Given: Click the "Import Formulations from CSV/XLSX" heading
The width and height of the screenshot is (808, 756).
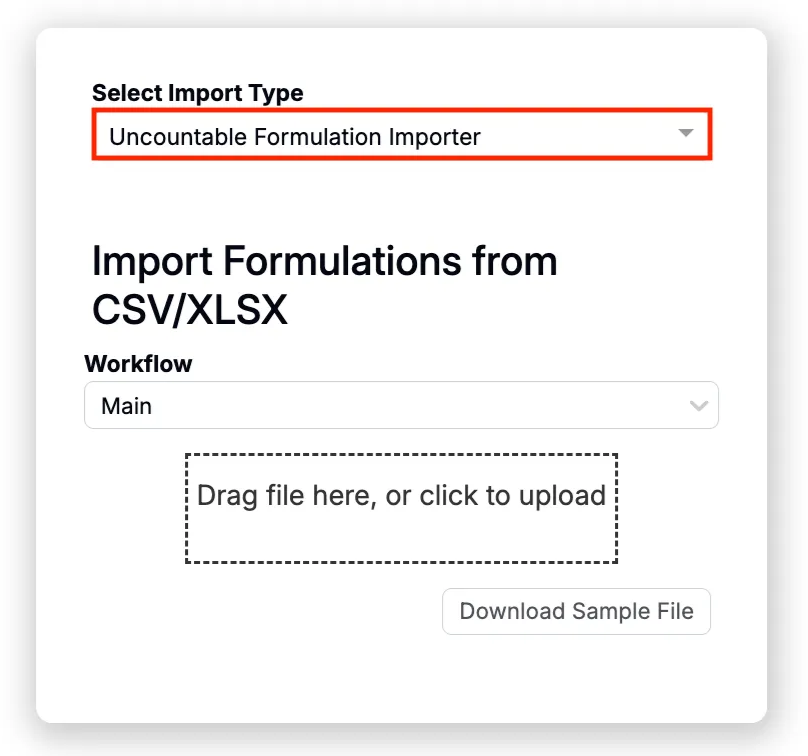Looking at the screenshot, I should coord(324,286).
